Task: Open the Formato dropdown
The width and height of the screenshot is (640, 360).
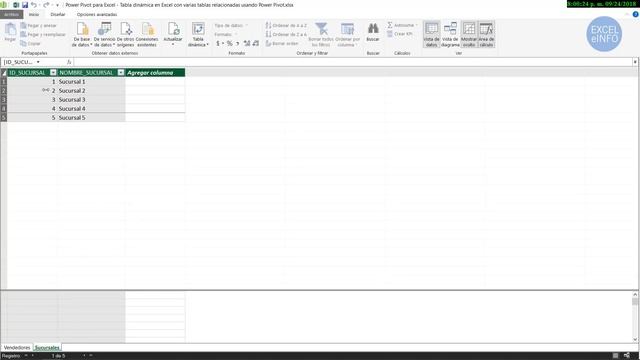Action: [225, 35]
